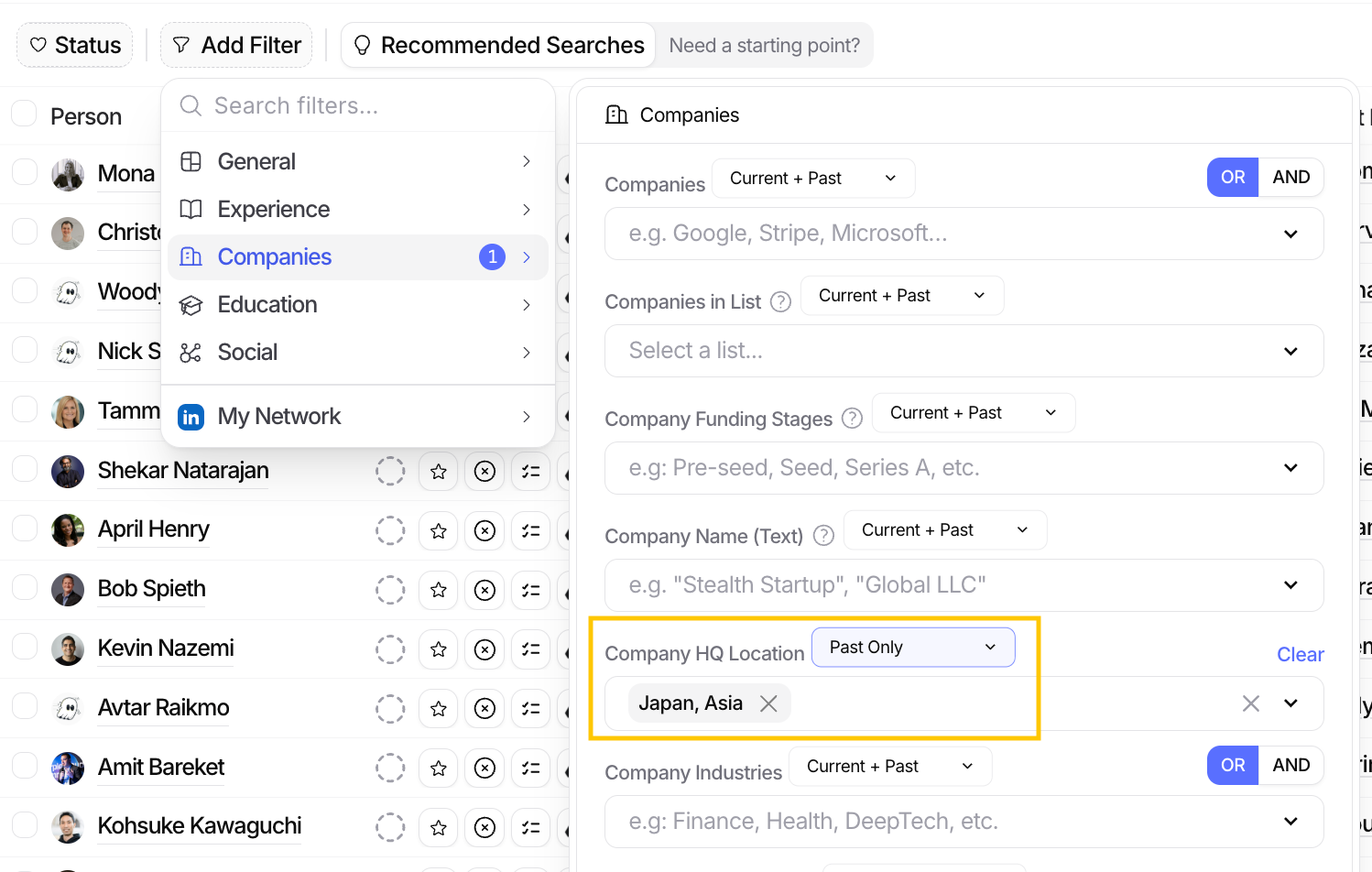Click the help icon beside Companies in List
The height and width of the screenshot is (872, 1372).
click(780, 302)
